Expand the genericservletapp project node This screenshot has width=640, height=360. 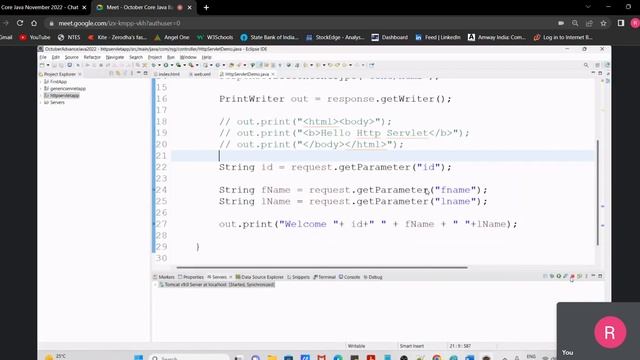(41, 89)
